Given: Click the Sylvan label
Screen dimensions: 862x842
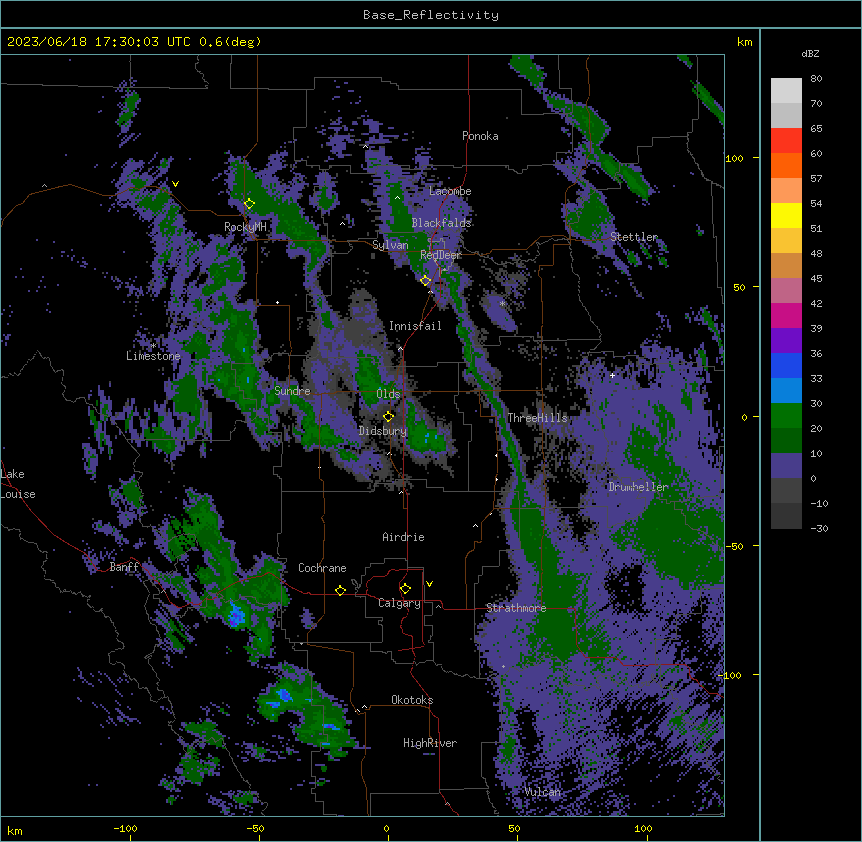Looking at the screenshot, I should pyautogui.click(x=390, y=245).
